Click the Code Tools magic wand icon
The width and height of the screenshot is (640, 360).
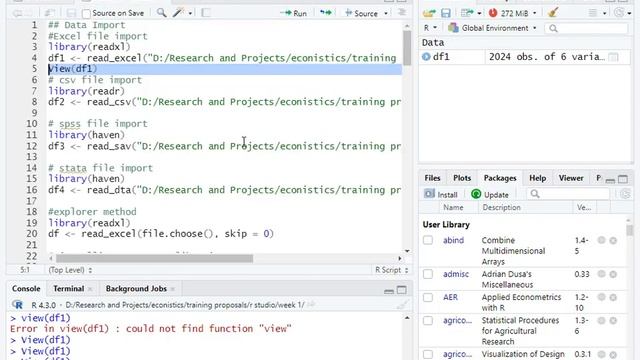click(178, 13)
